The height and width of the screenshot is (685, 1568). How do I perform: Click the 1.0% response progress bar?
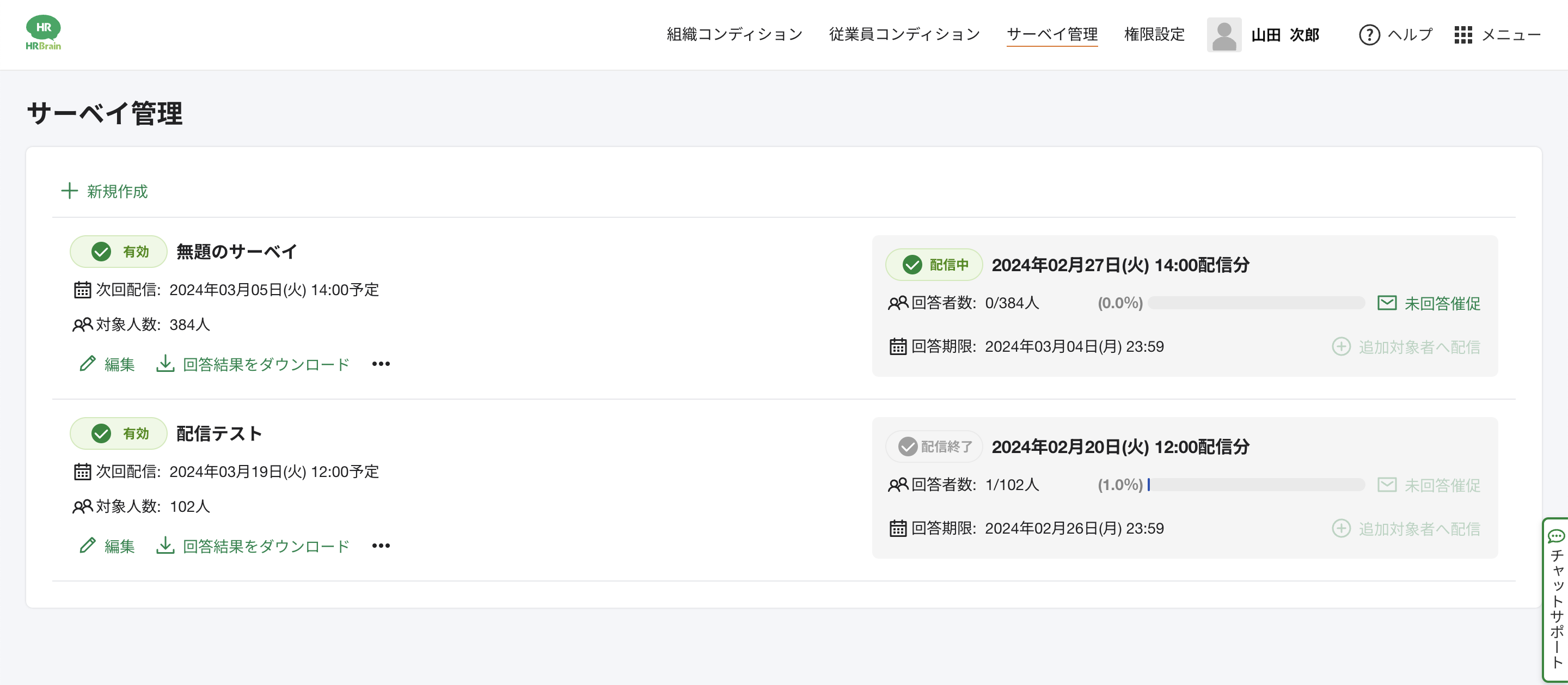1257,485
